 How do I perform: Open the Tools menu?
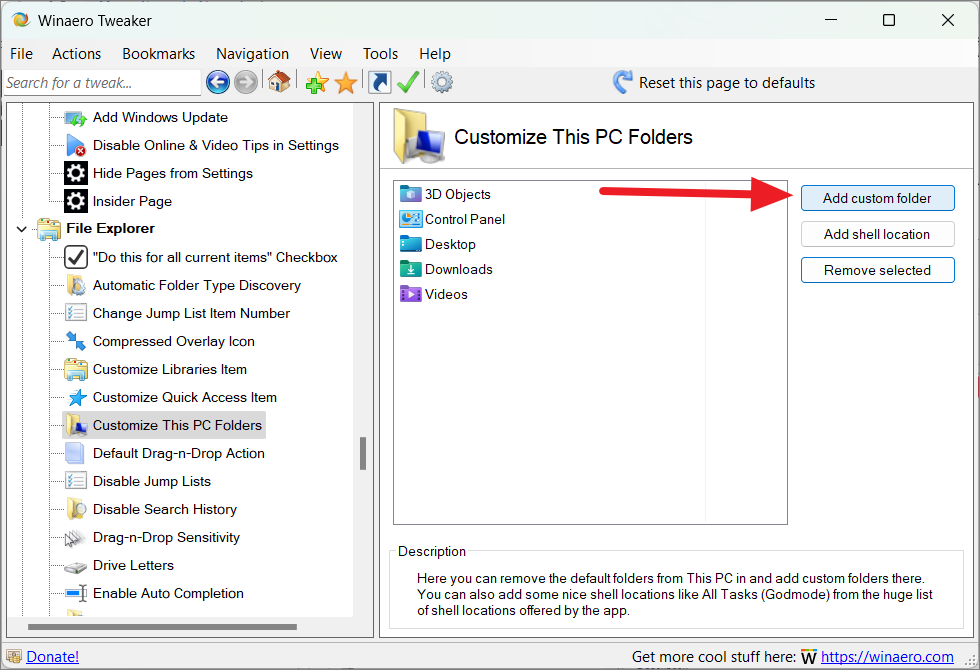tap(380, 54)
